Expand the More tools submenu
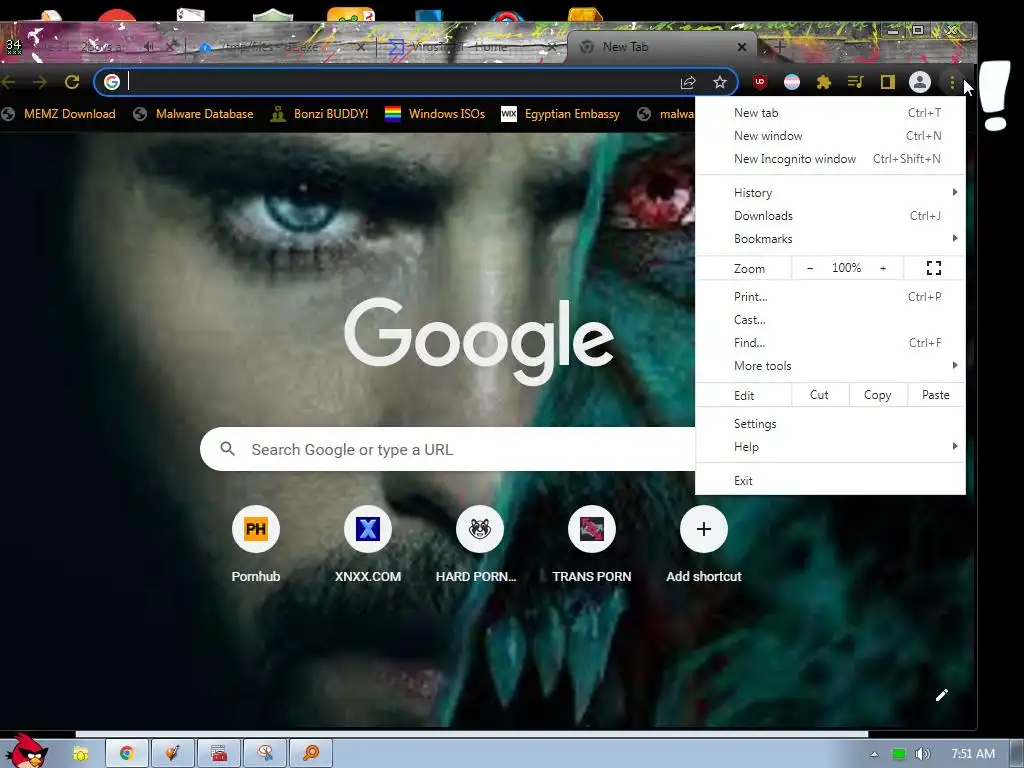 click(x=830, y=366)
